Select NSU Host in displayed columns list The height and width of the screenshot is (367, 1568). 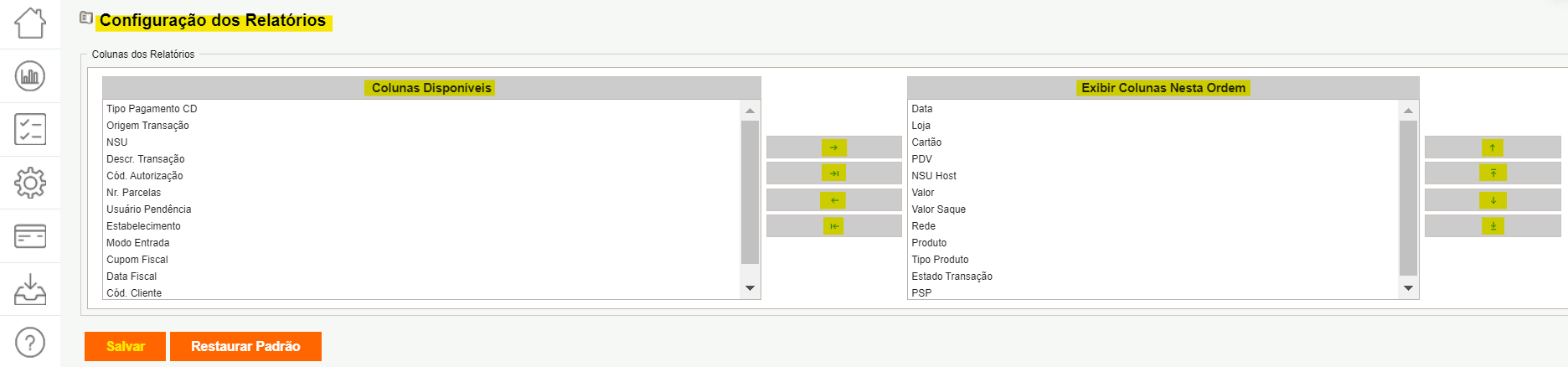pos(1153,176)
